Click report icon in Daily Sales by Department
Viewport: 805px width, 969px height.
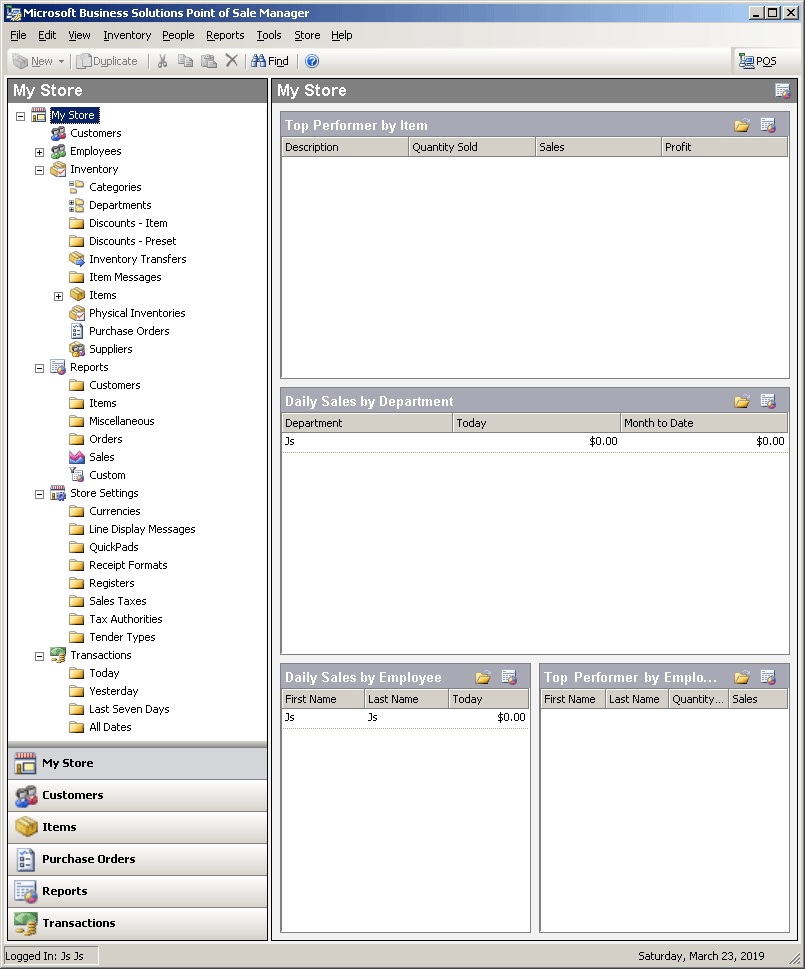click(768, 402)
